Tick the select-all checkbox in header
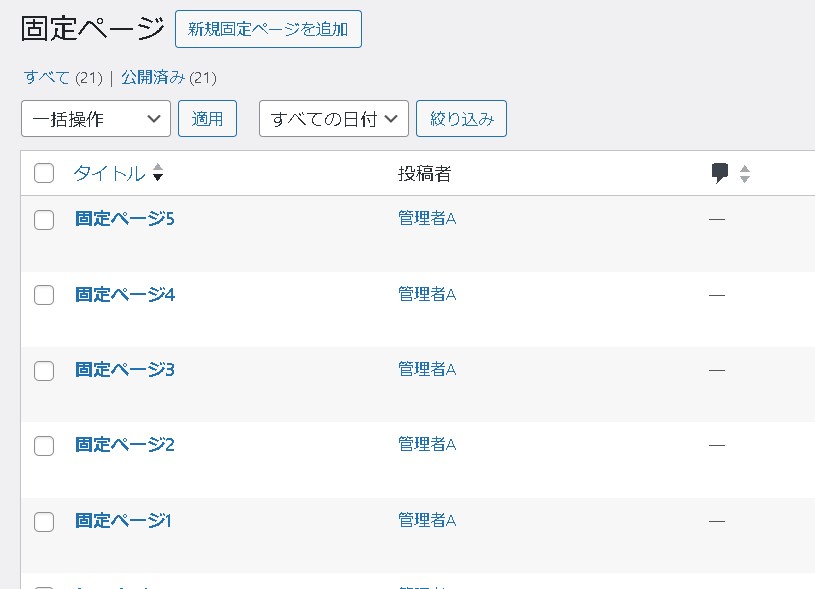 (x=44, y=174)
